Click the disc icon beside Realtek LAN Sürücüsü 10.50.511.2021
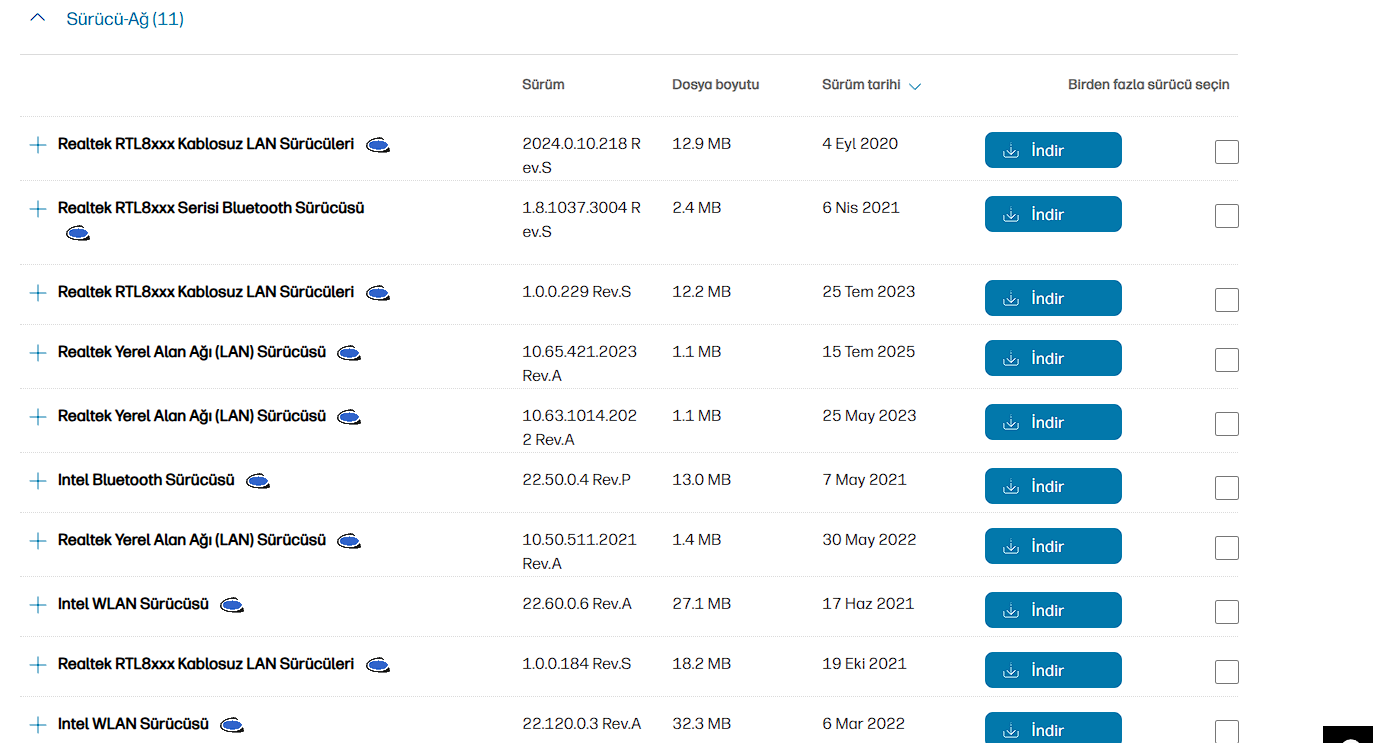The width and height of the screenshot is (1373, 743). (x=349, y=542)
